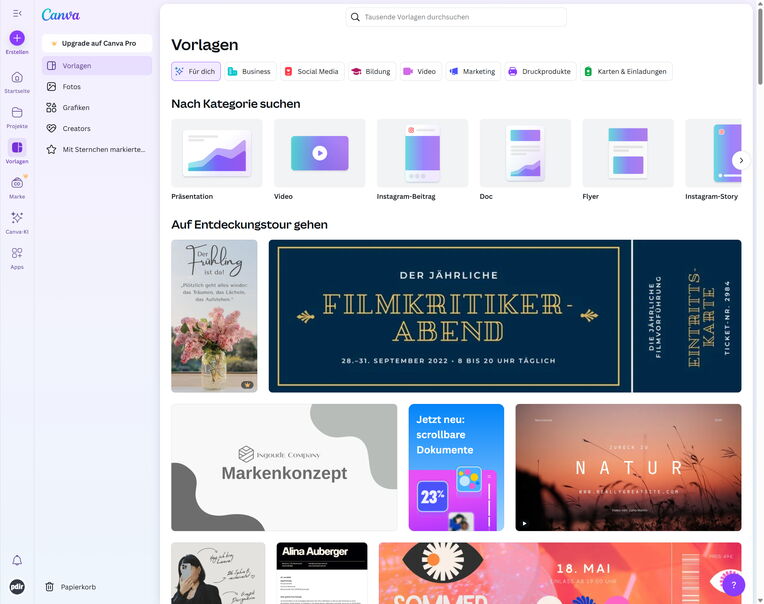Click the purple Erstellen plus button

pyautogui.click(x=17, y=38)
